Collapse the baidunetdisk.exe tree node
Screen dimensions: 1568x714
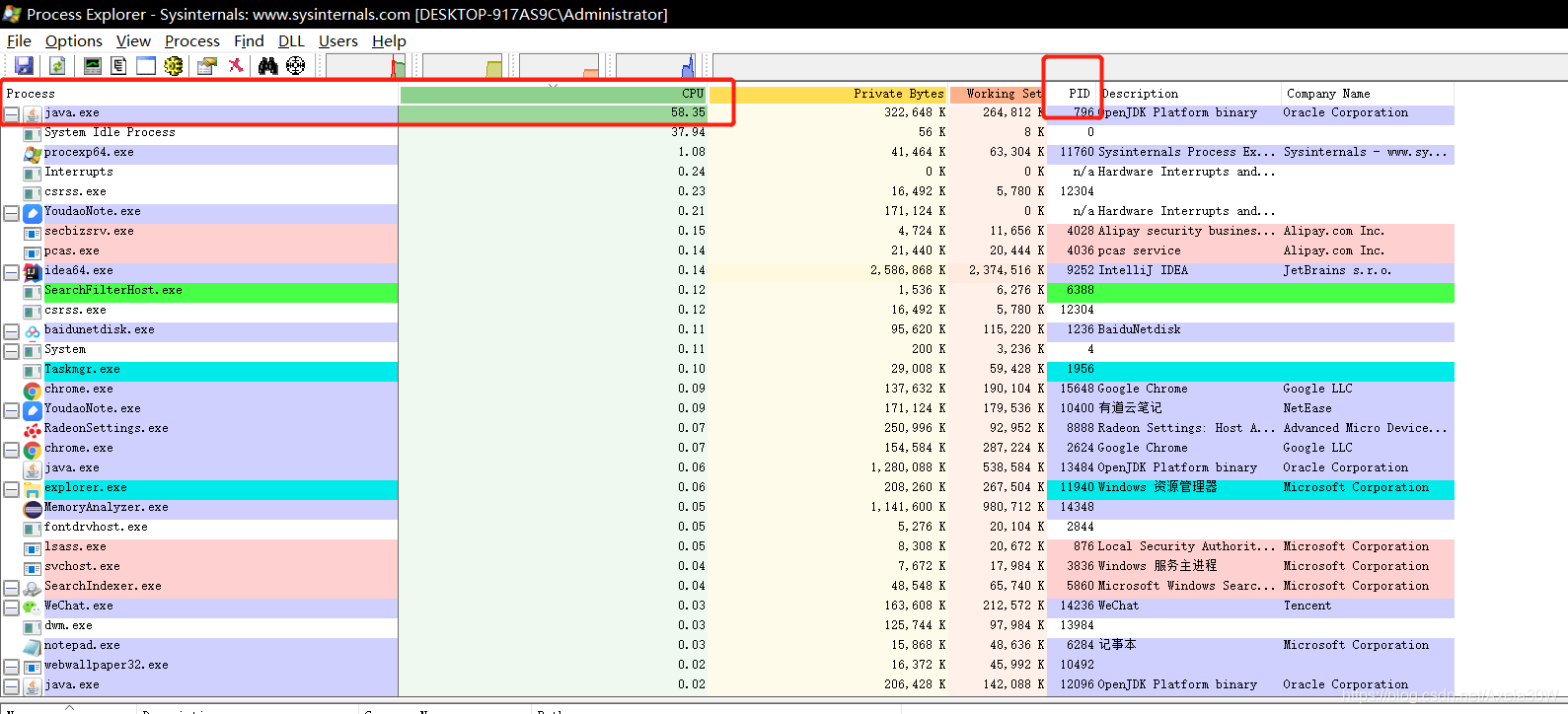11,331
